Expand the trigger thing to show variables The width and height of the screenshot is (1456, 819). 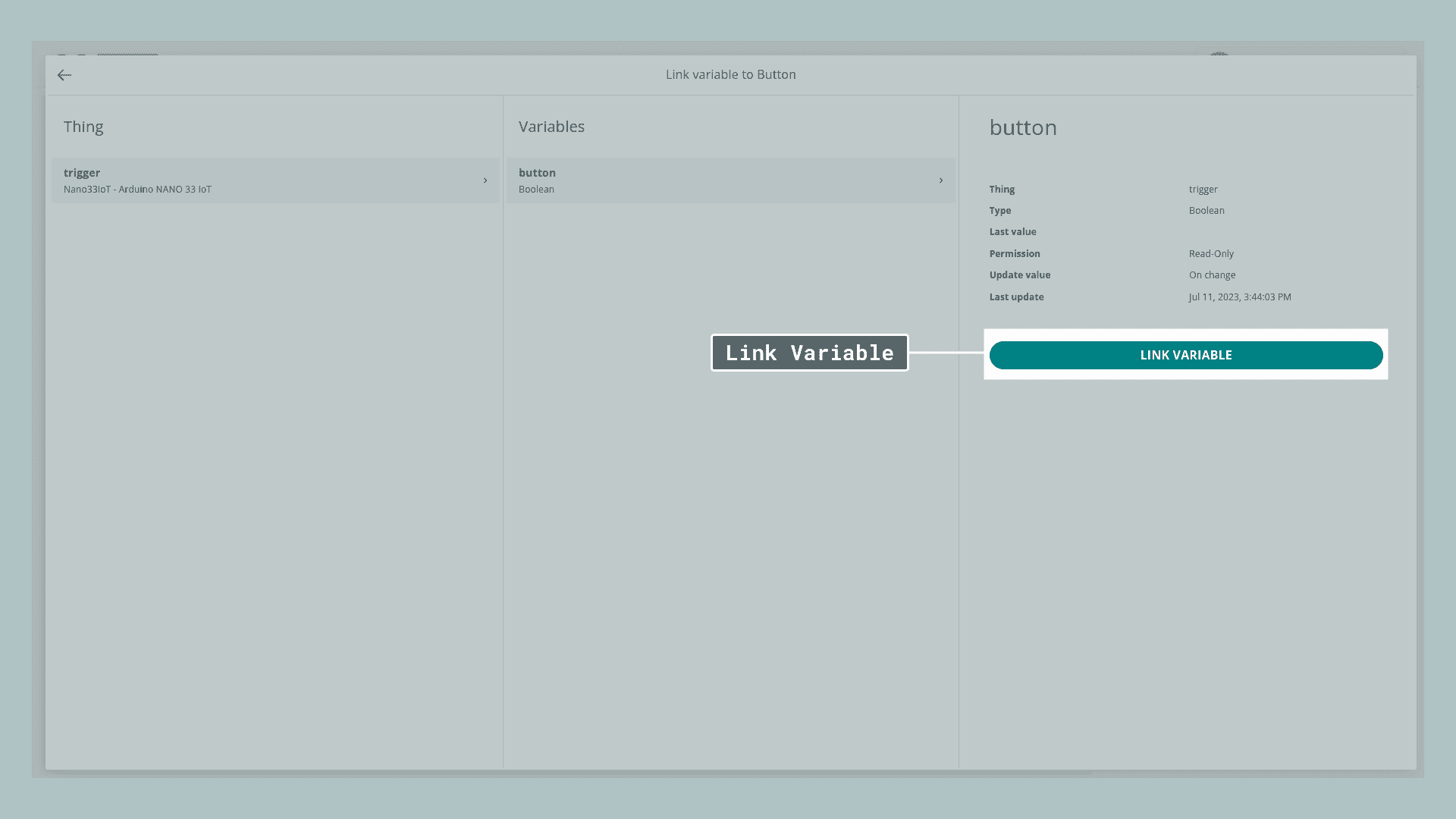(x=485, y=180)
